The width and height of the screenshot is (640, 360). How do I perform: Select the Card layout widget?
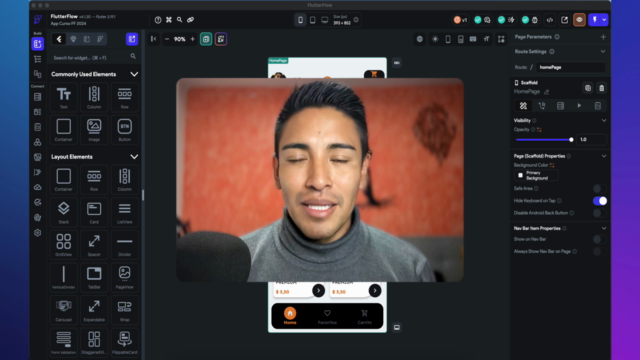(x=94, y=212)
